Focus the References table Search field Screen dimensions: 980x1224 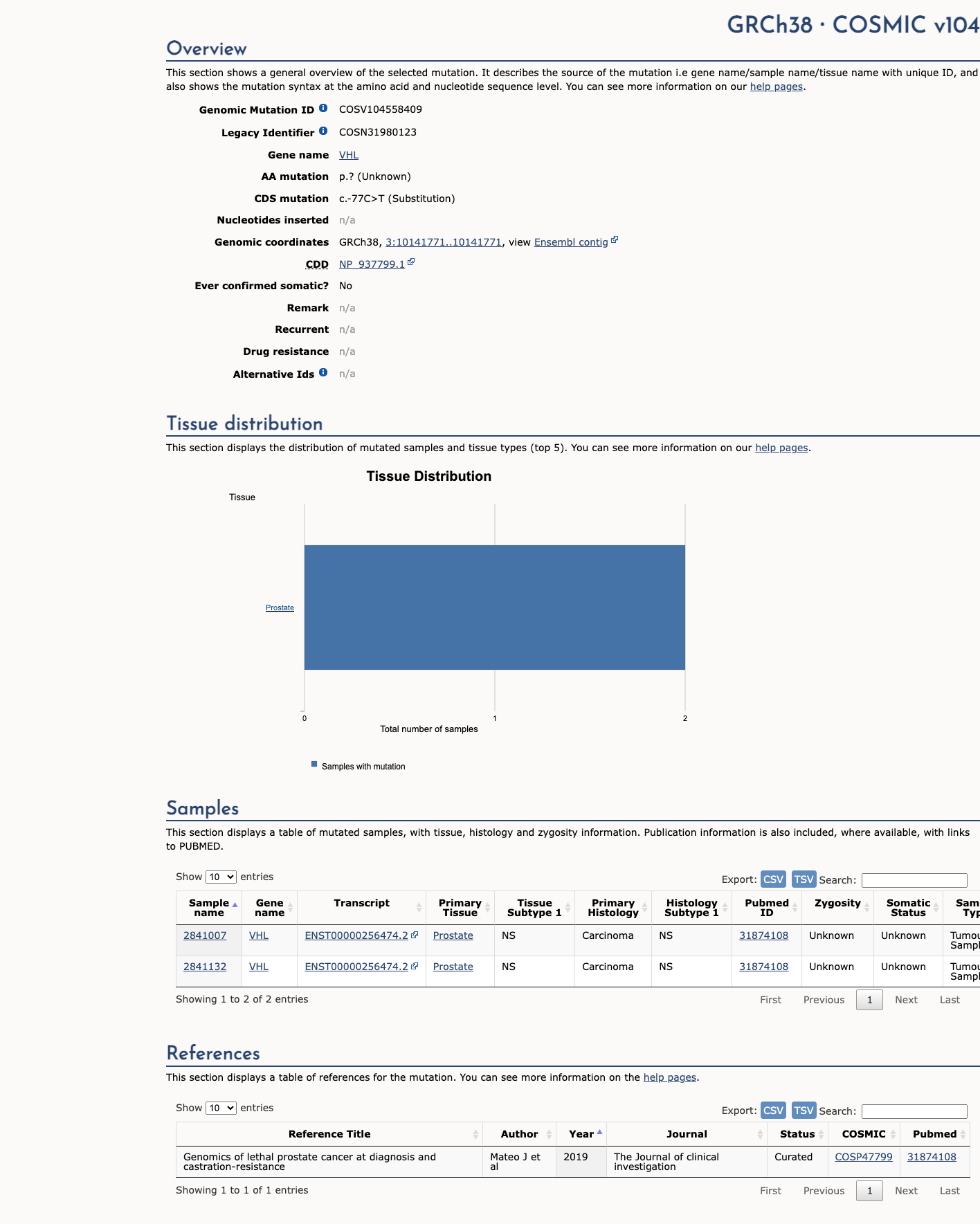pos(914,1111)
